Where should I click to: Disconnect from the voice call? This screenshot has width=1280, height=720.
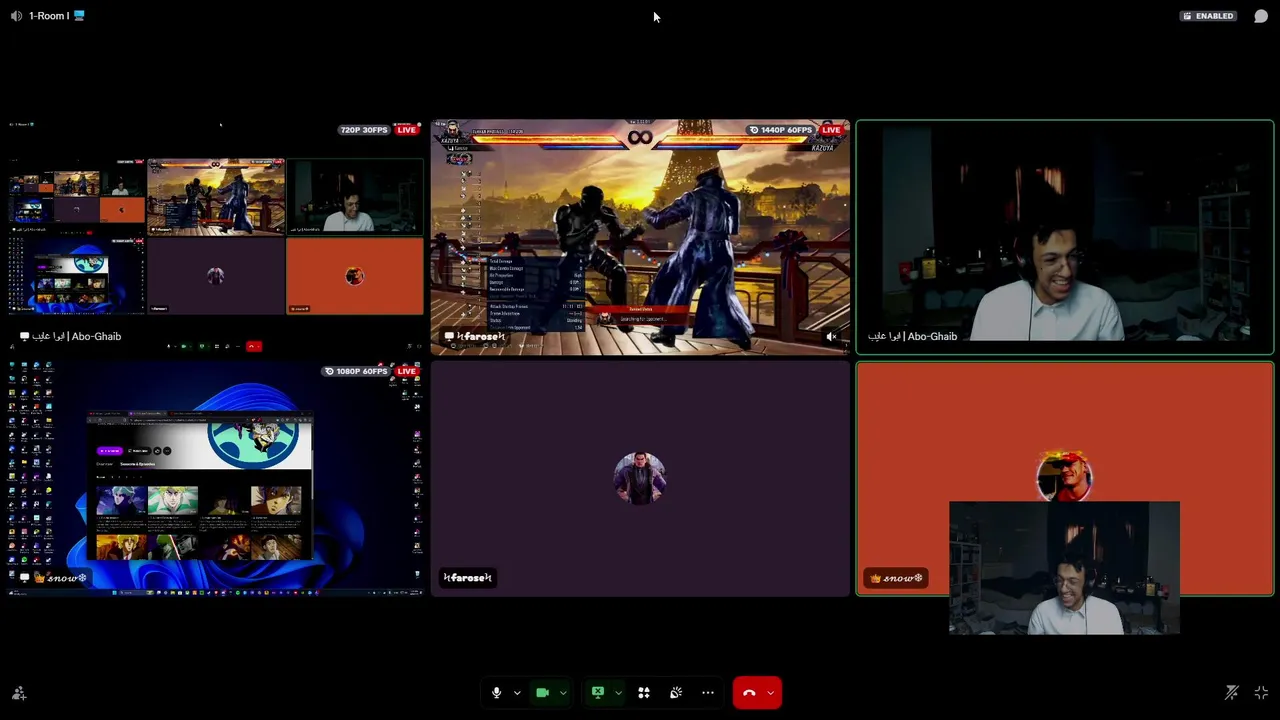click(749, 693)
